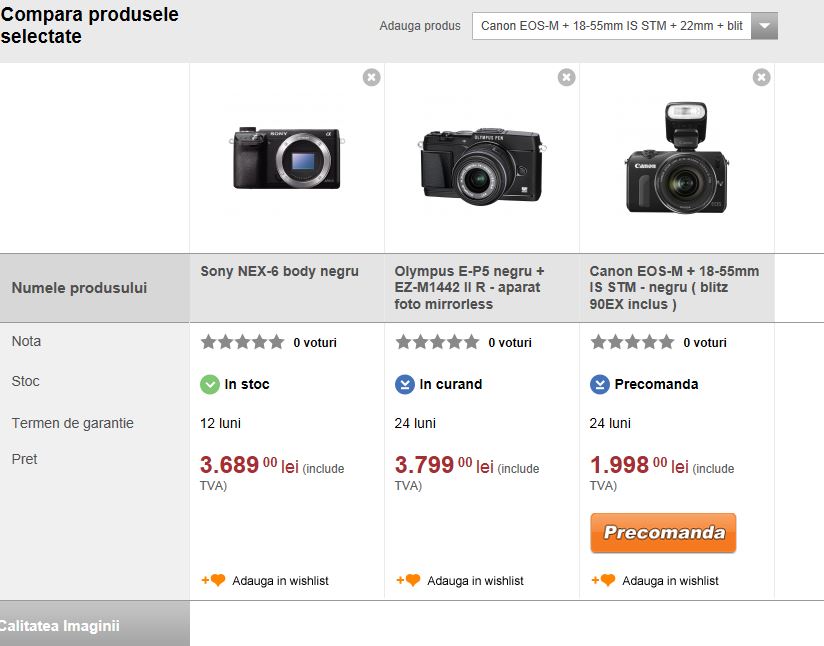This screenshot has width=824, height=646.
Task: Open Sony NEX-6 body negru product link
Action: click(x=280, y=271)
